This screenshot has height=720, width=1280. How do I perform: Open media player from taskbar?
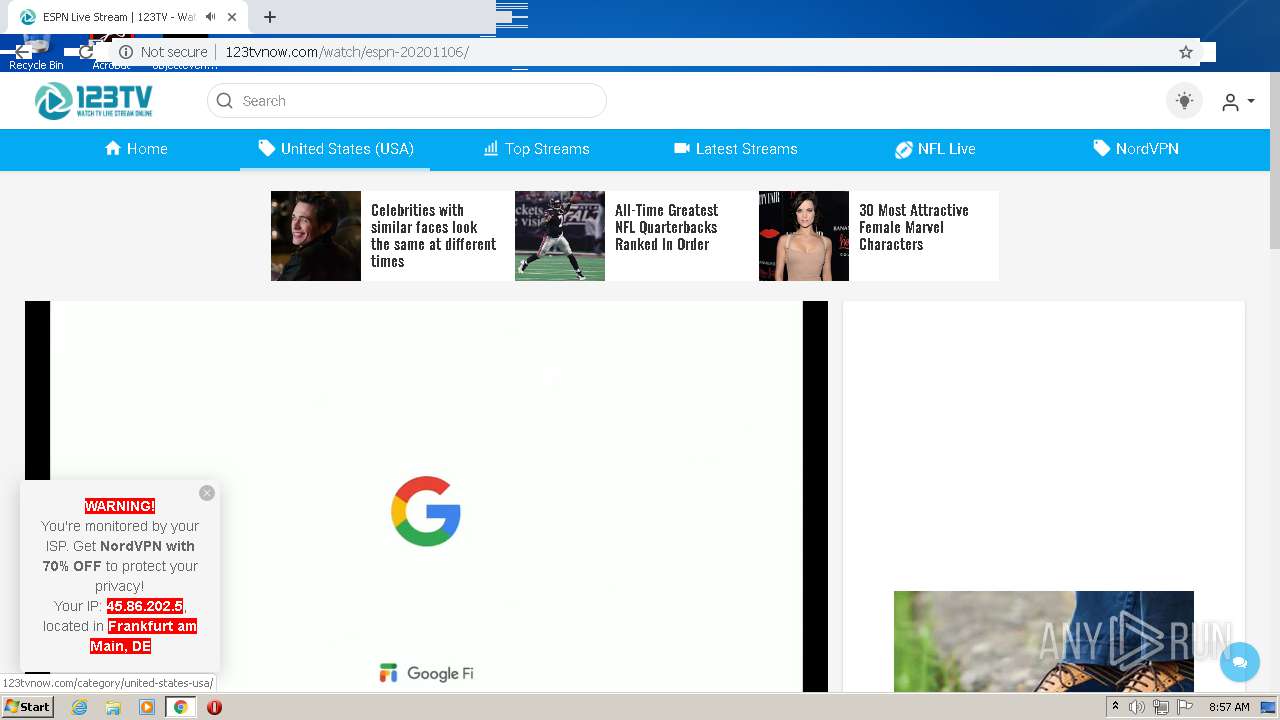click(147, 707)
